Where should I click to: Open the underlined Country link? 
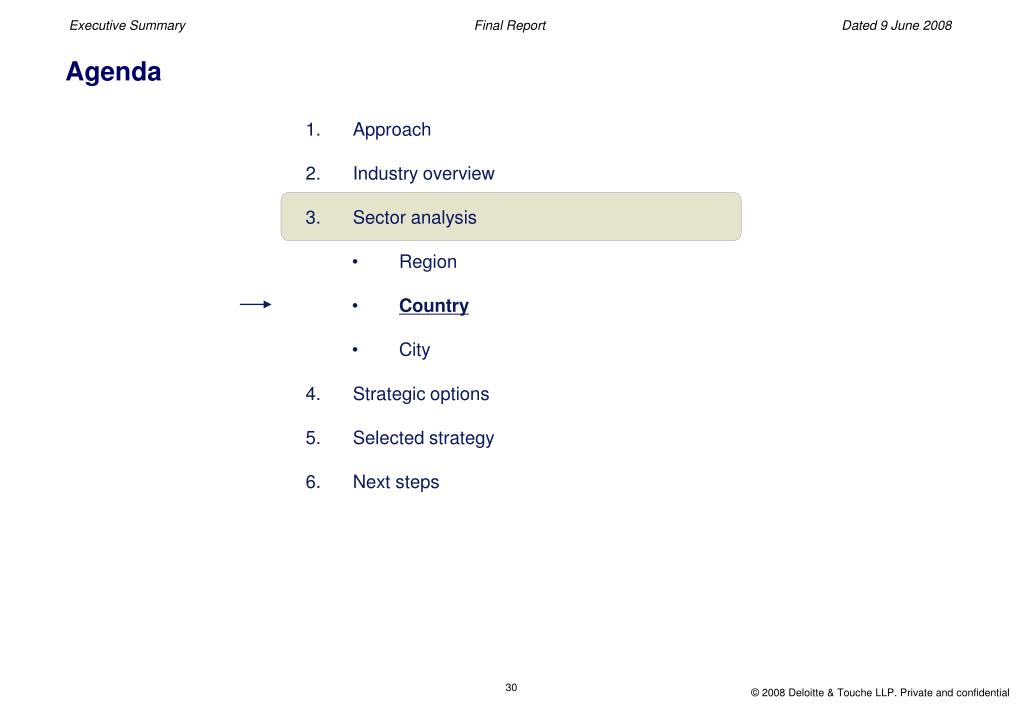pos(434,305)
